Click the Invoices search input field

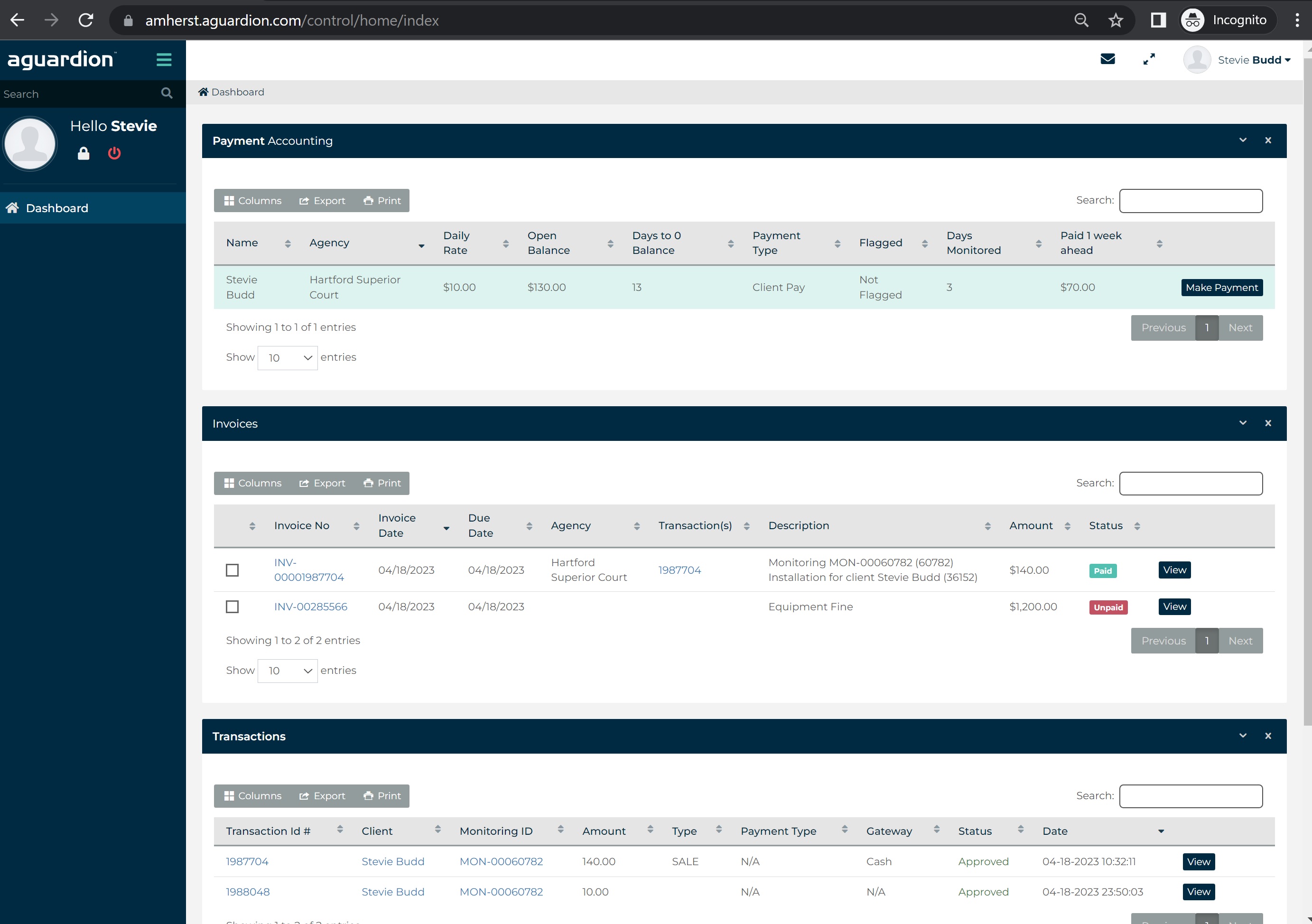coord(1191,483)
